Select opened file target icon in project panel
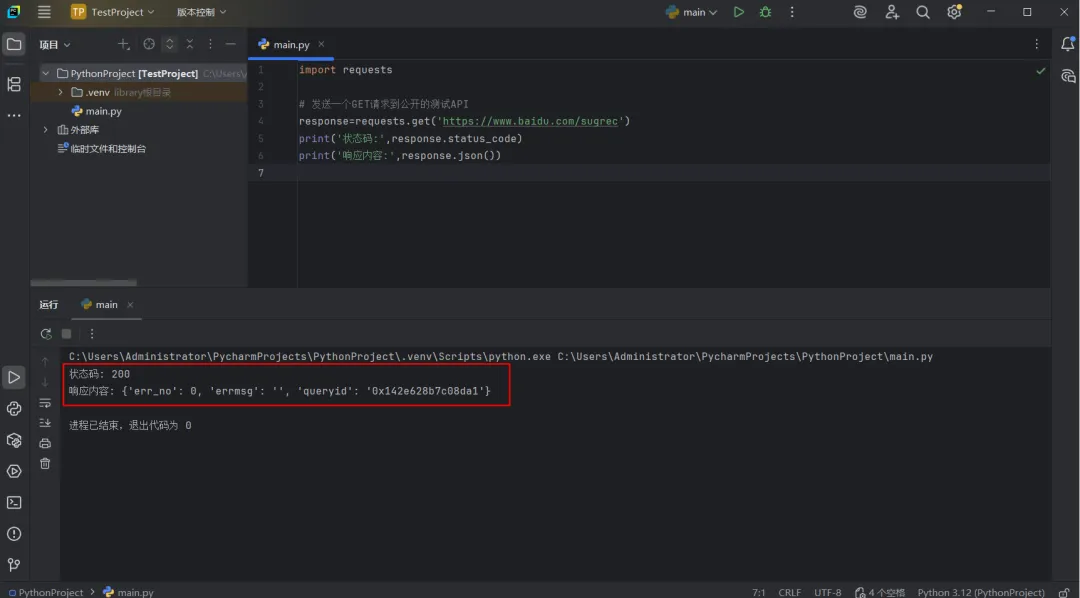 [149, 44]
